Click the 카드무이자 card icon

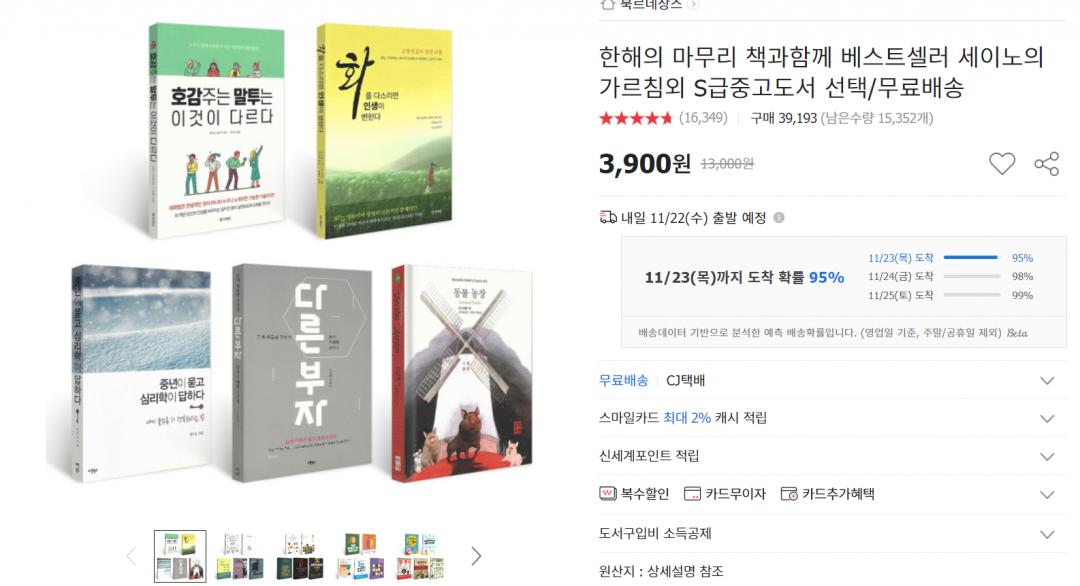click(692, 494)
